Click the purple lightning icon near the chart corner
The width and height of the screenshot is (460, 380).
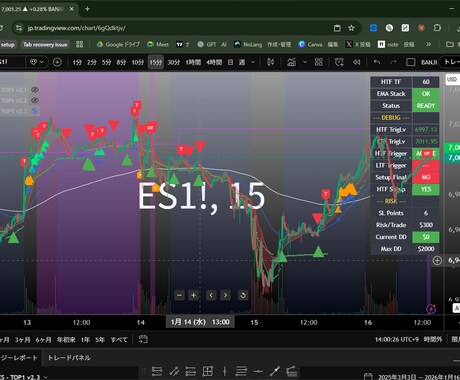[431, 309]
